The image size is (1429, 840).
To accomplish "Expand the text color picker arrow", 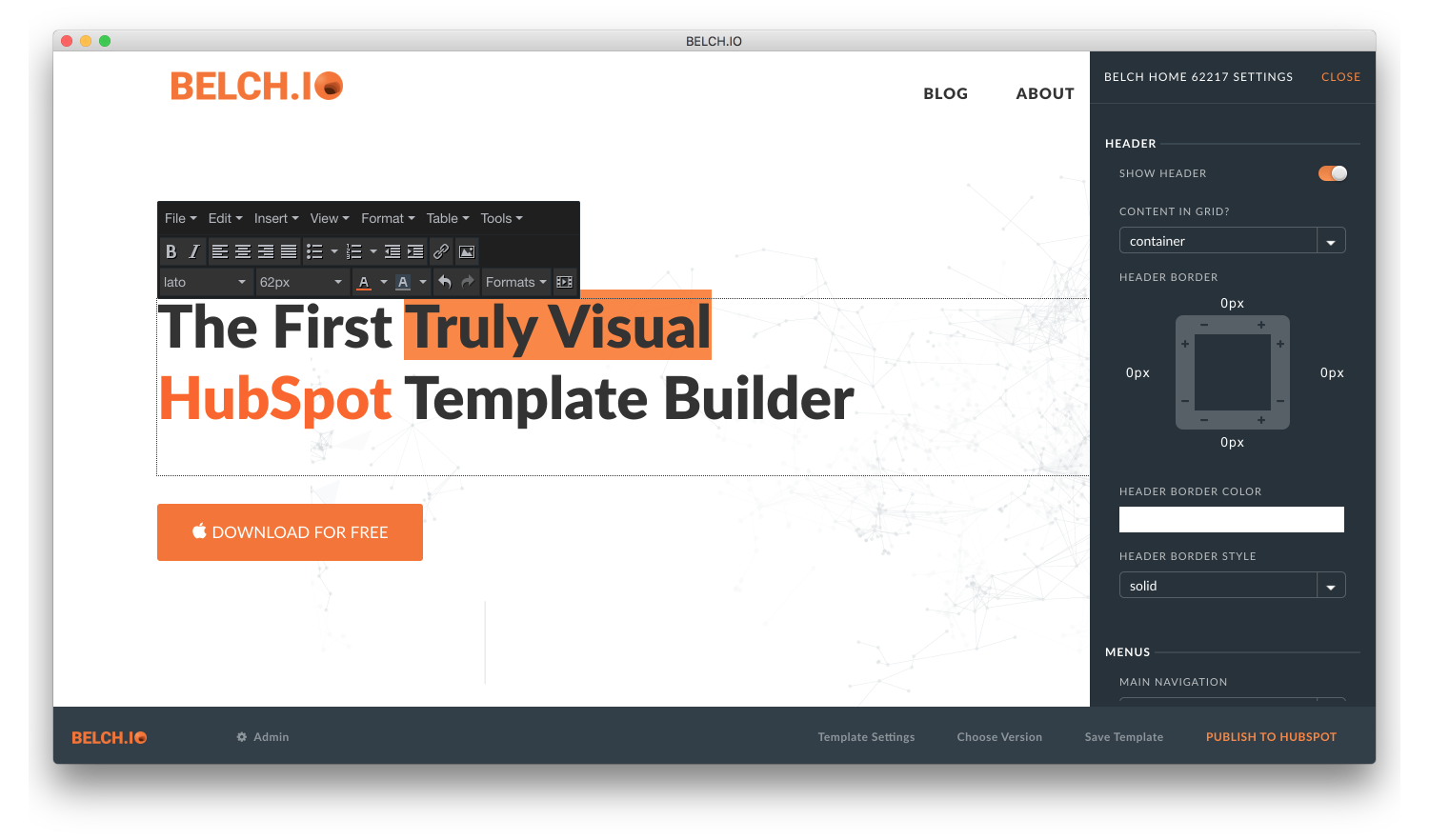I will point(384,282).
